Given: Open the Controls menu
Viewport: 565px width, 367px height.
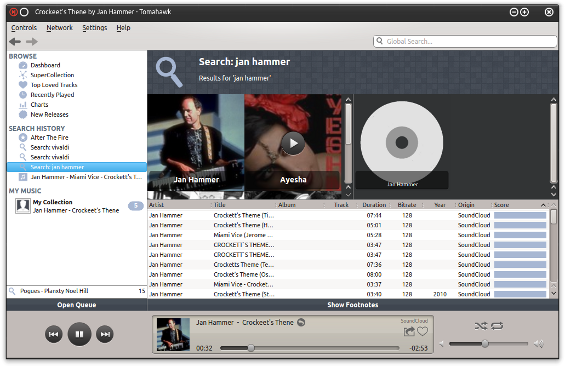Looking at the screenshot, I should coord(24,28).
